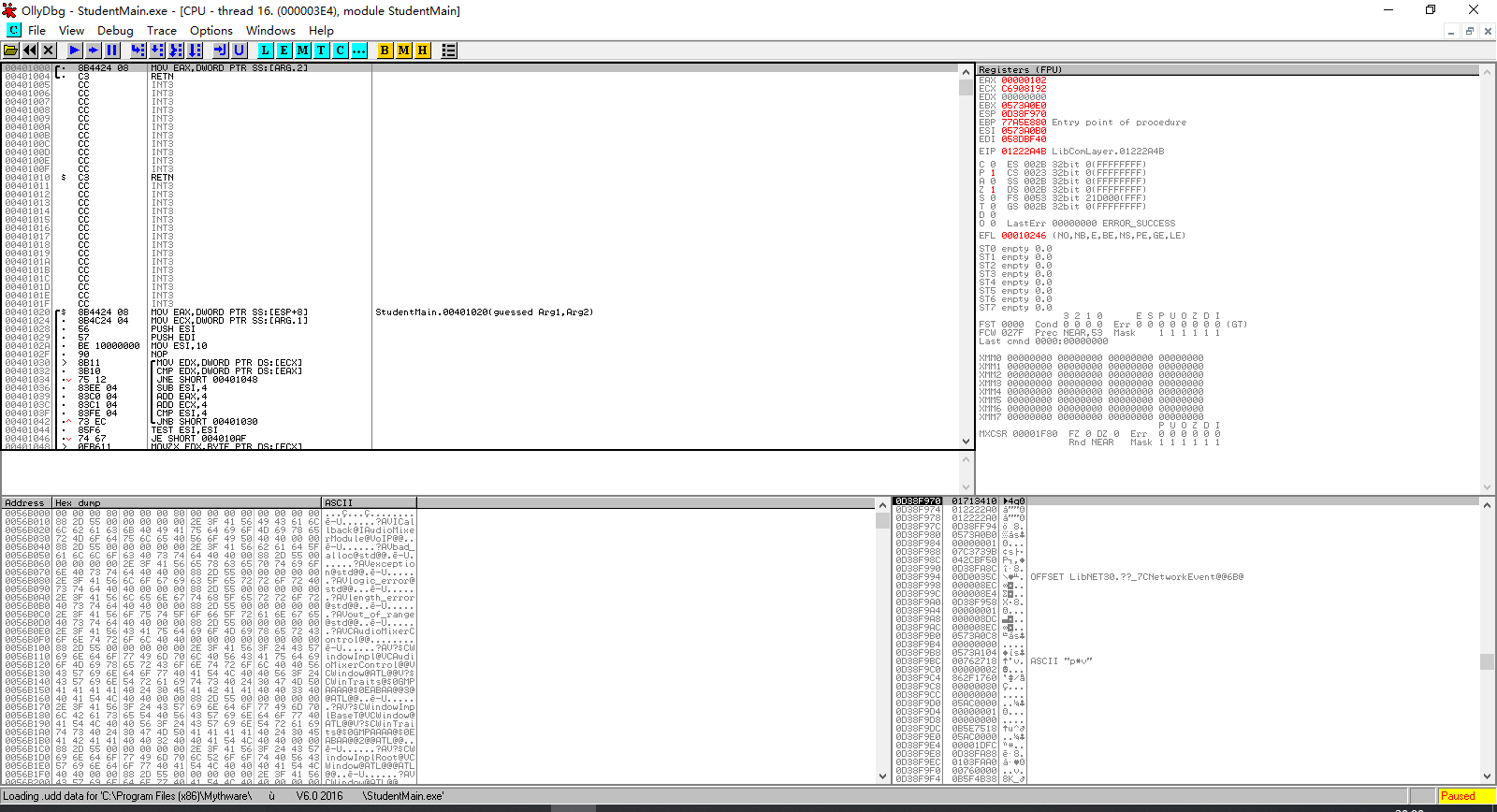This screenshot has height=812, width=1497.
Task: Open Threads window with T icon
Action: (x=322, y=51)
